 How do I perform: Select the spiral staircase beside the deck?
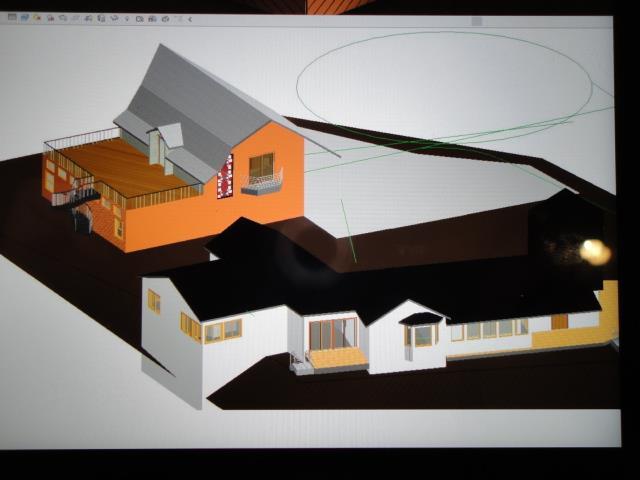(x=83, y=206)
